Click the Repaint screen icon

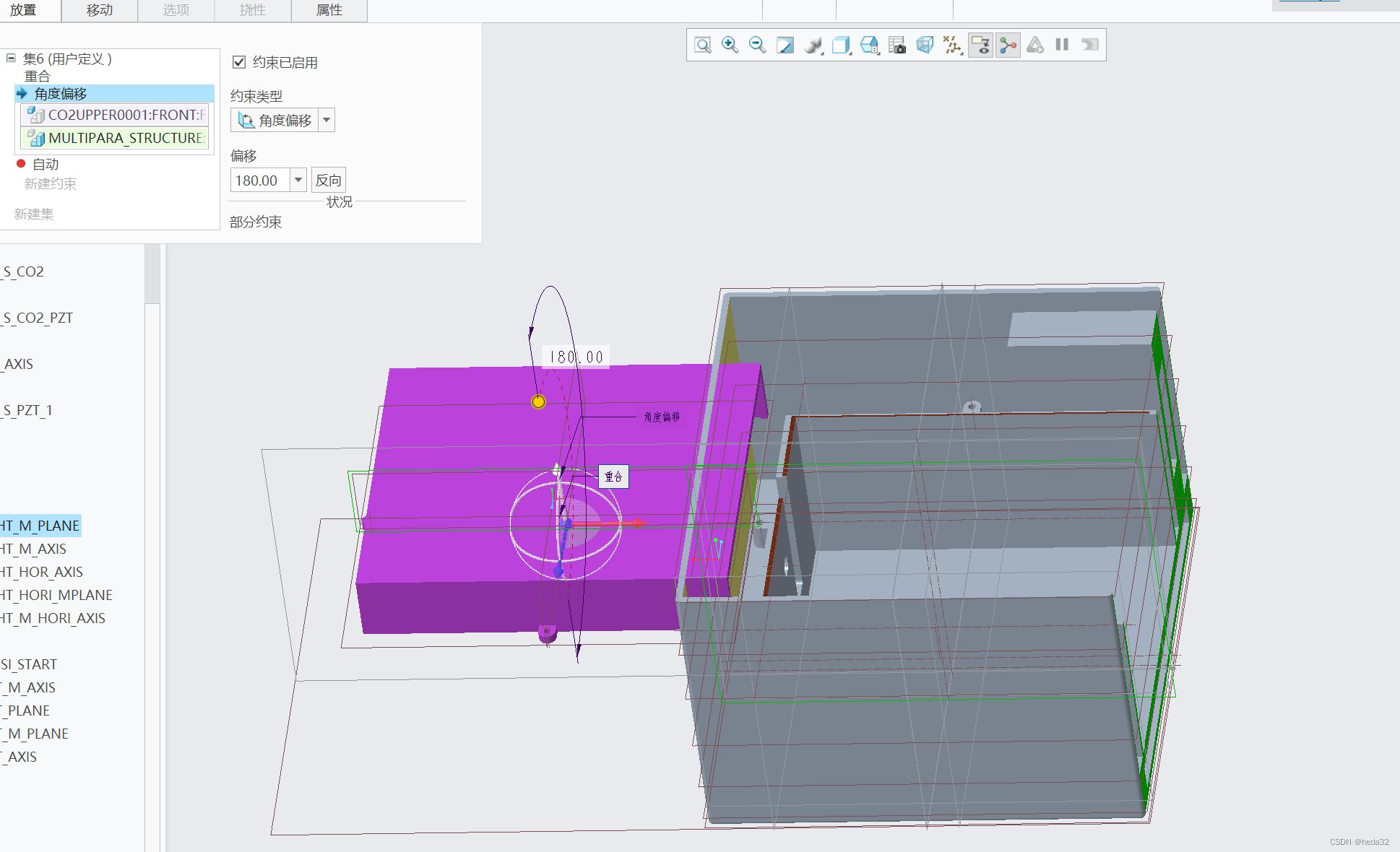coord(785,45)
